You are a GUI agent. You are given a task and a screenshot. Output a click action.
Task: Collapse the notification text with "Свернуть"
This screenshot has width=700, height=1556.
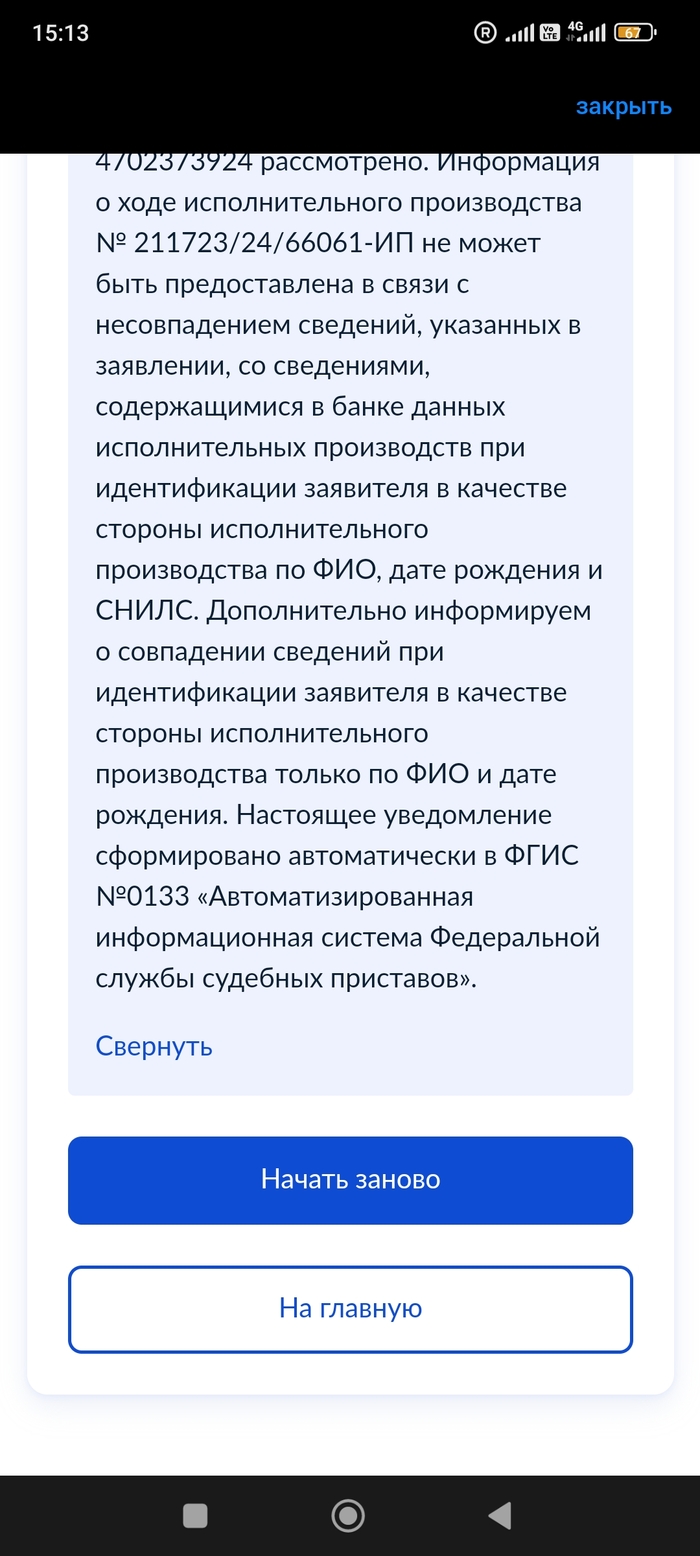click(x=154, y=1046)
